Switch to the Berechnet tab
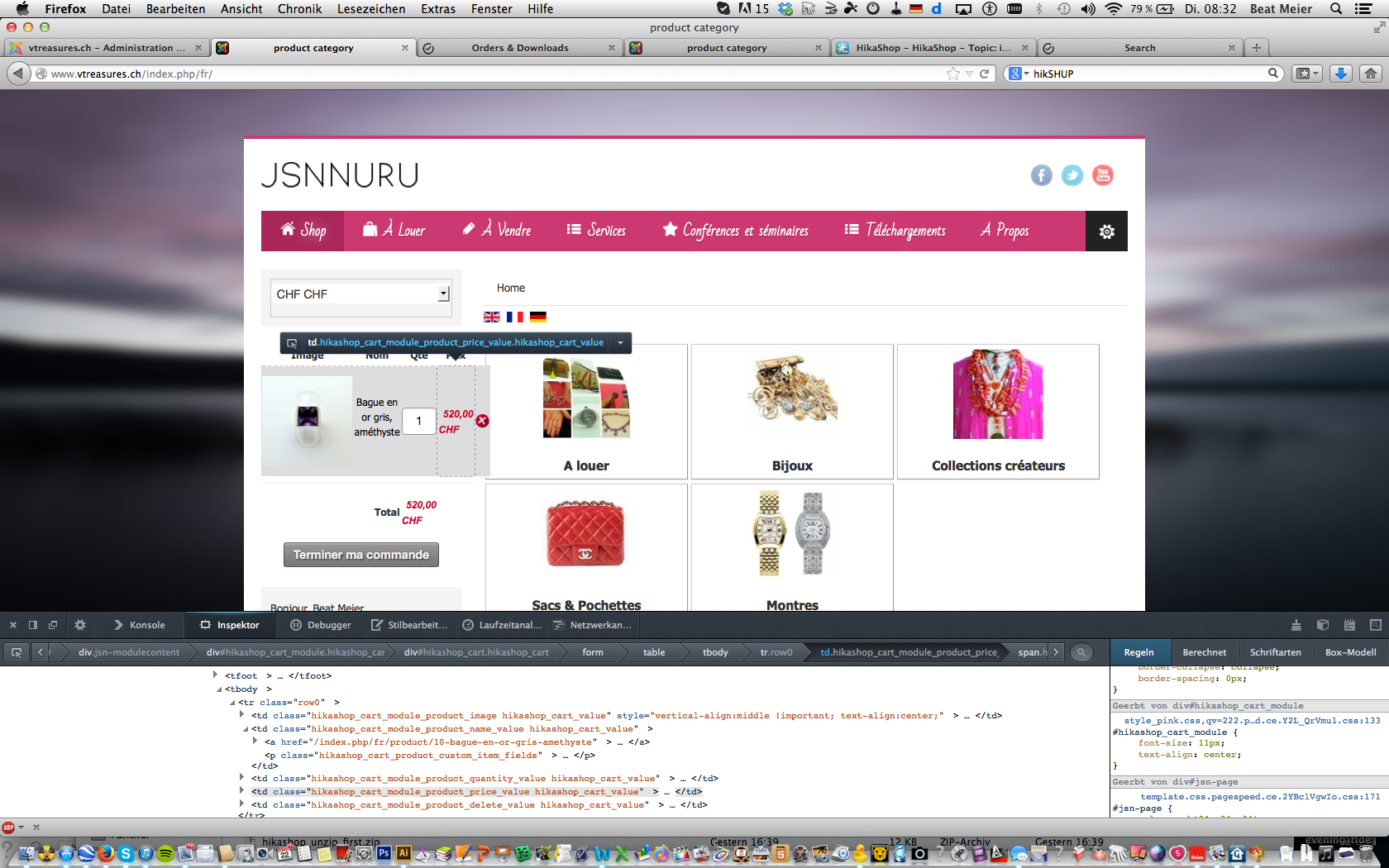This screenshot has height=868, width=1389. (1204, 652)
